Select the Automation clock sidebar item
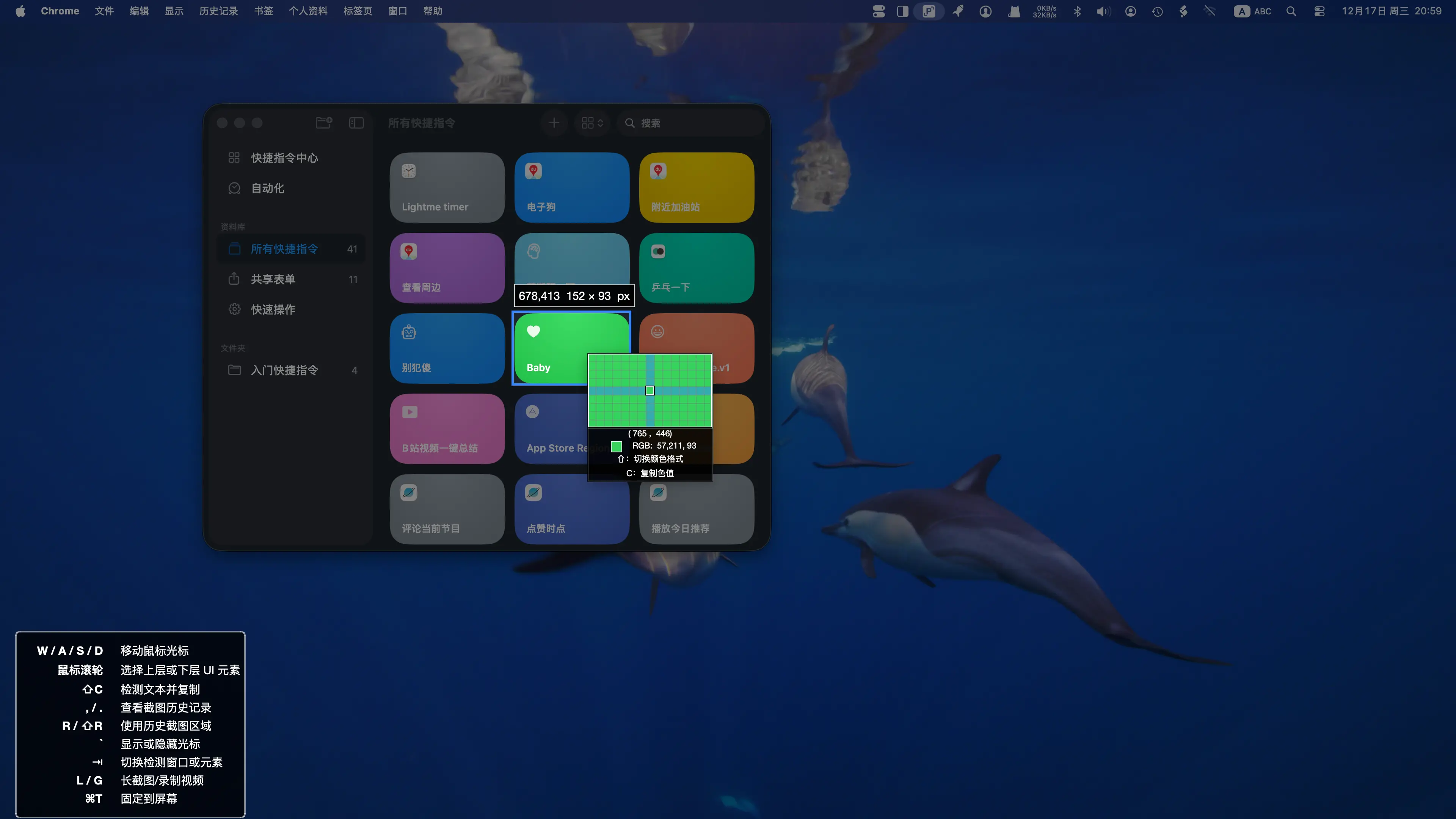The height and width of the screenshot is (819, 1456). [x=267, y=188]
